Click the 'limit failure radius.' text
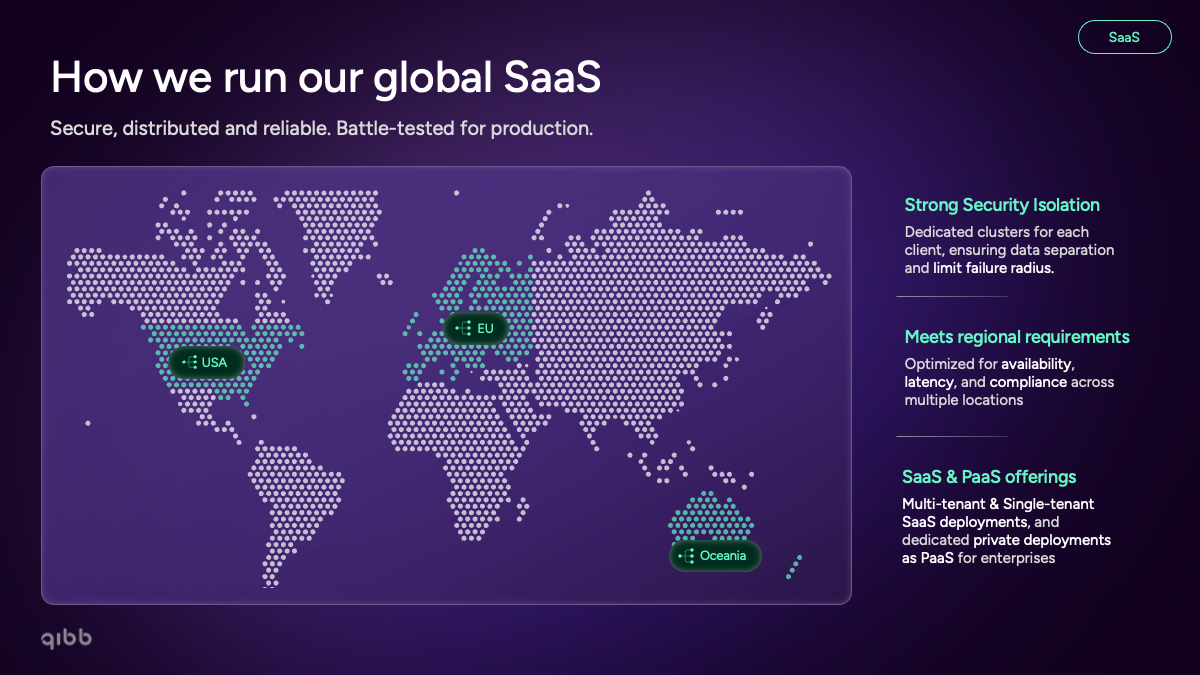Image resolution: width=1200 pixels, height=675 pixels. [993, 268]
